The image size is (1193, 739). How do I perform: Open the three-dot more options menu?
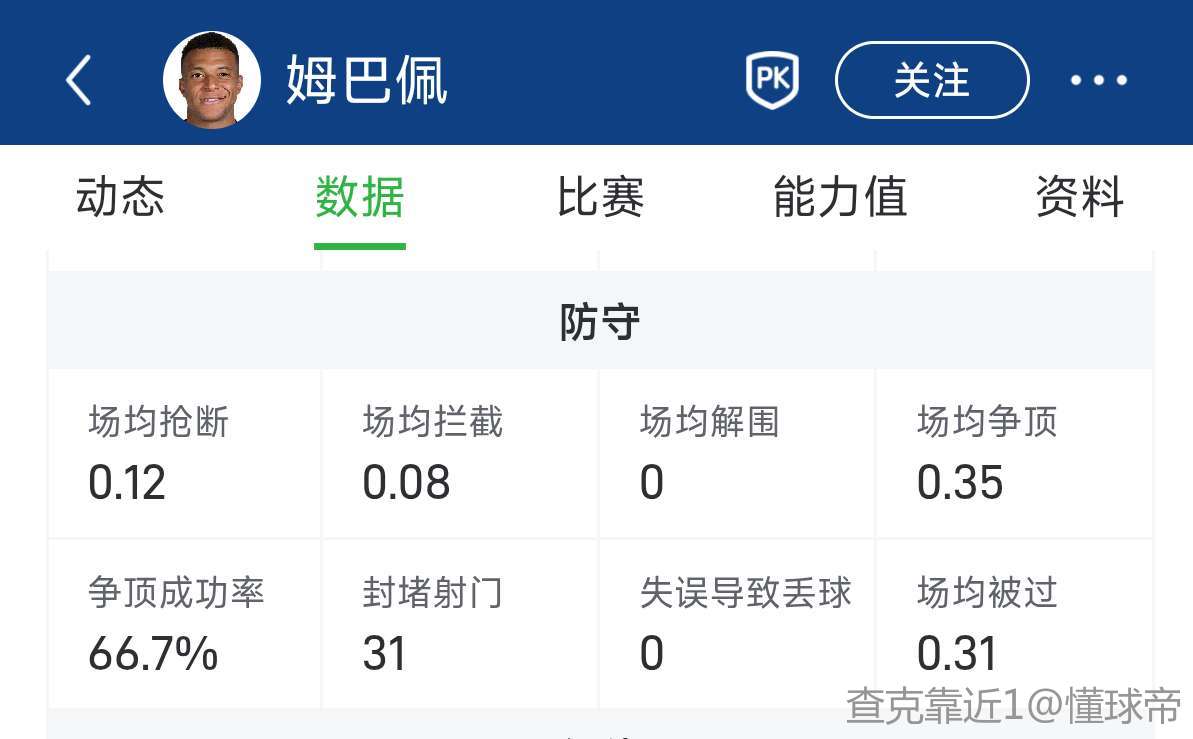pyautogui.click(x=1098, y=80)
